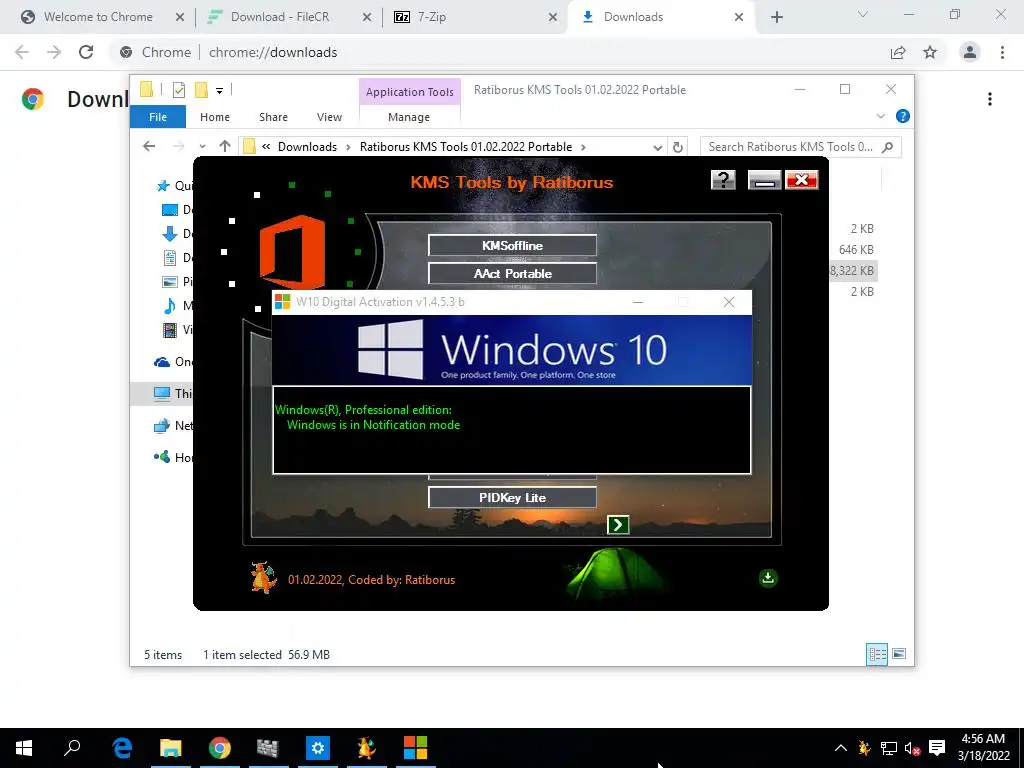Select This PC in navigation pane
This screenshot has width=1024, height=768.
(x=174, y=393)
